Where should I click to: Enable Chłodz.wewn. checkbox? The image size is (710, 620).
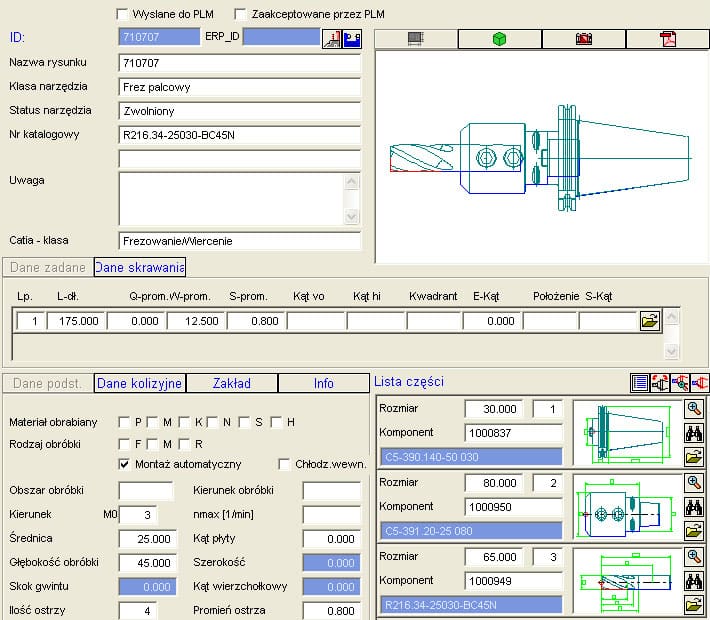284,464
